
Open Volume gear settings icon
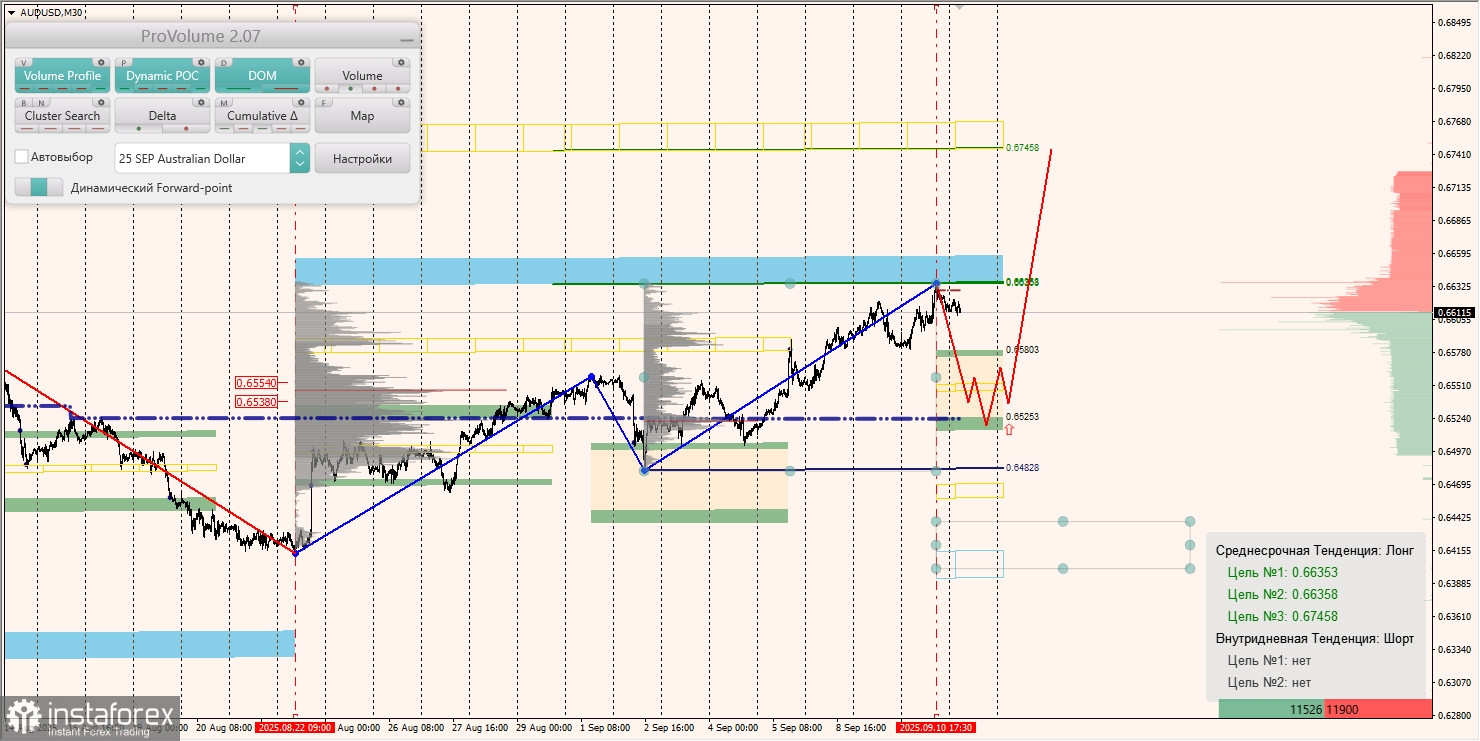coord(401,62)
